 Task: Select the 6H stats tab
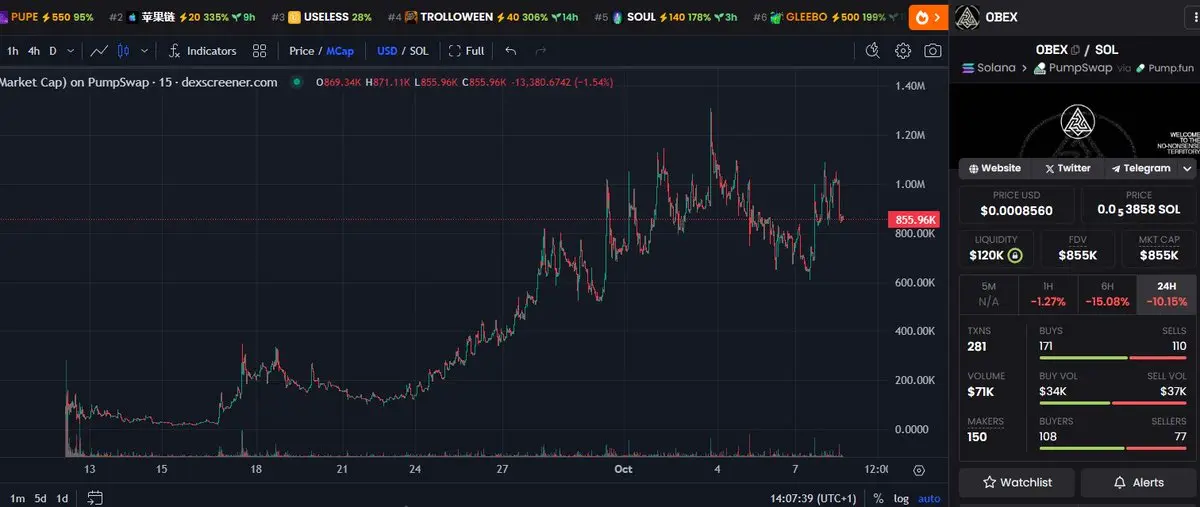[x=1107, y=293]
